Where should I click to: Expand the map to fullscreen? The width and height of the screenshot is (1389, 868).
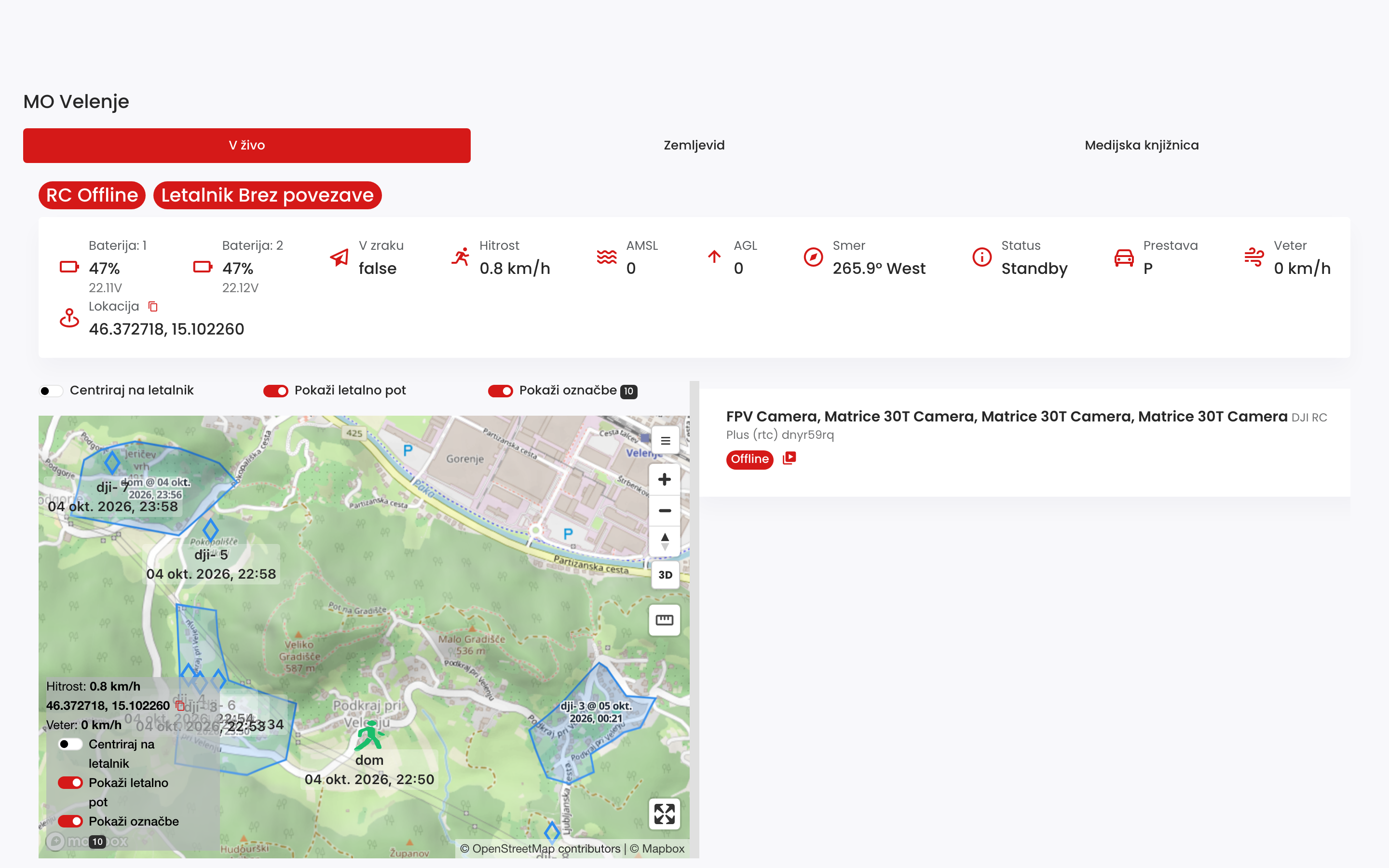tap(665, 814)
